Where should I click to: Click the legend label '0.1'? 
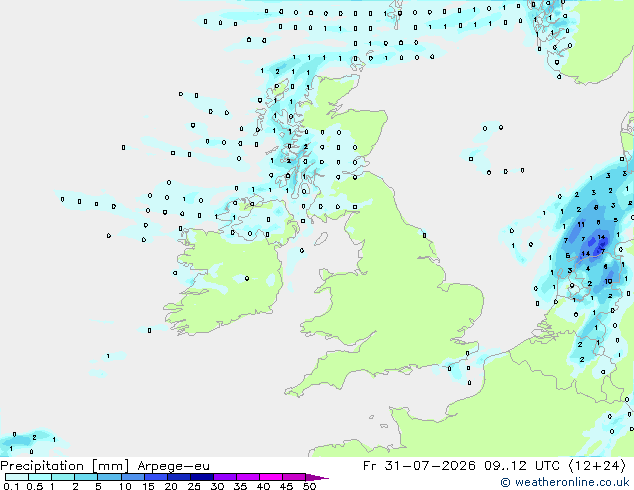11,486
